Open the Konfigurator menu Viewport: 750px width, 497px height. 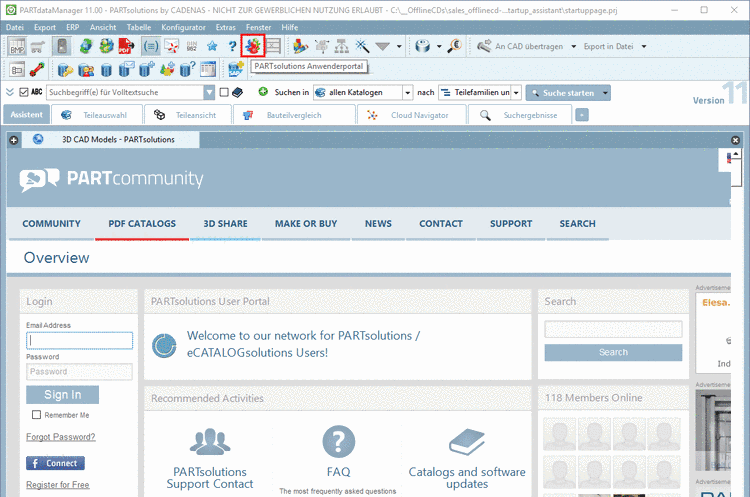183,27
